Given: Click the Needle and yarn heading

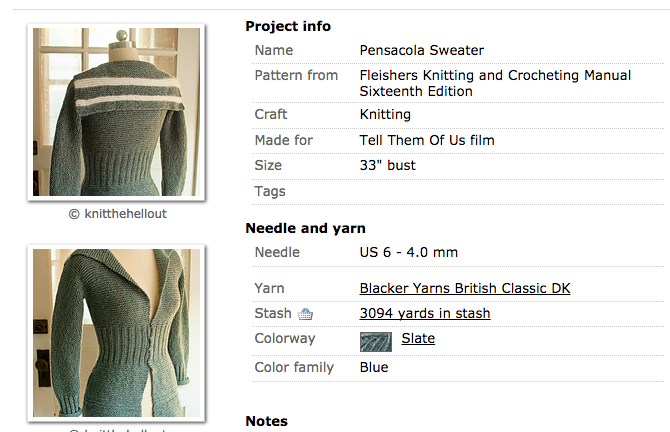Looking at the screenshot, I should point(305,228).
